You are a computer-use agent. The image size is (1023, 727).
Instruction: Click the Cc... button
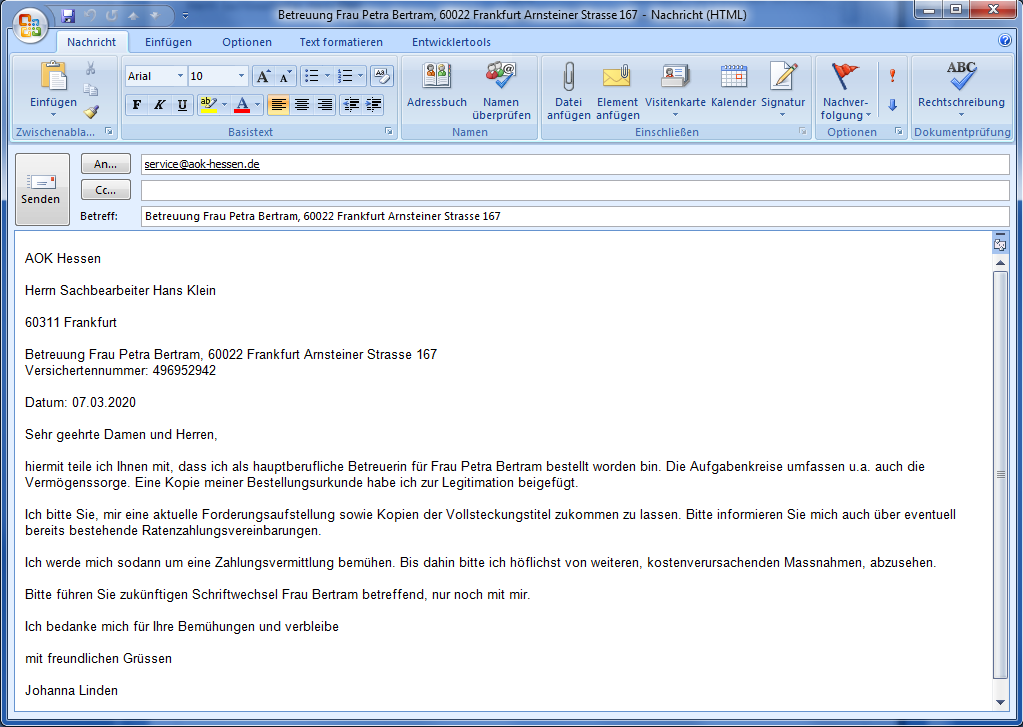[106, 190]
